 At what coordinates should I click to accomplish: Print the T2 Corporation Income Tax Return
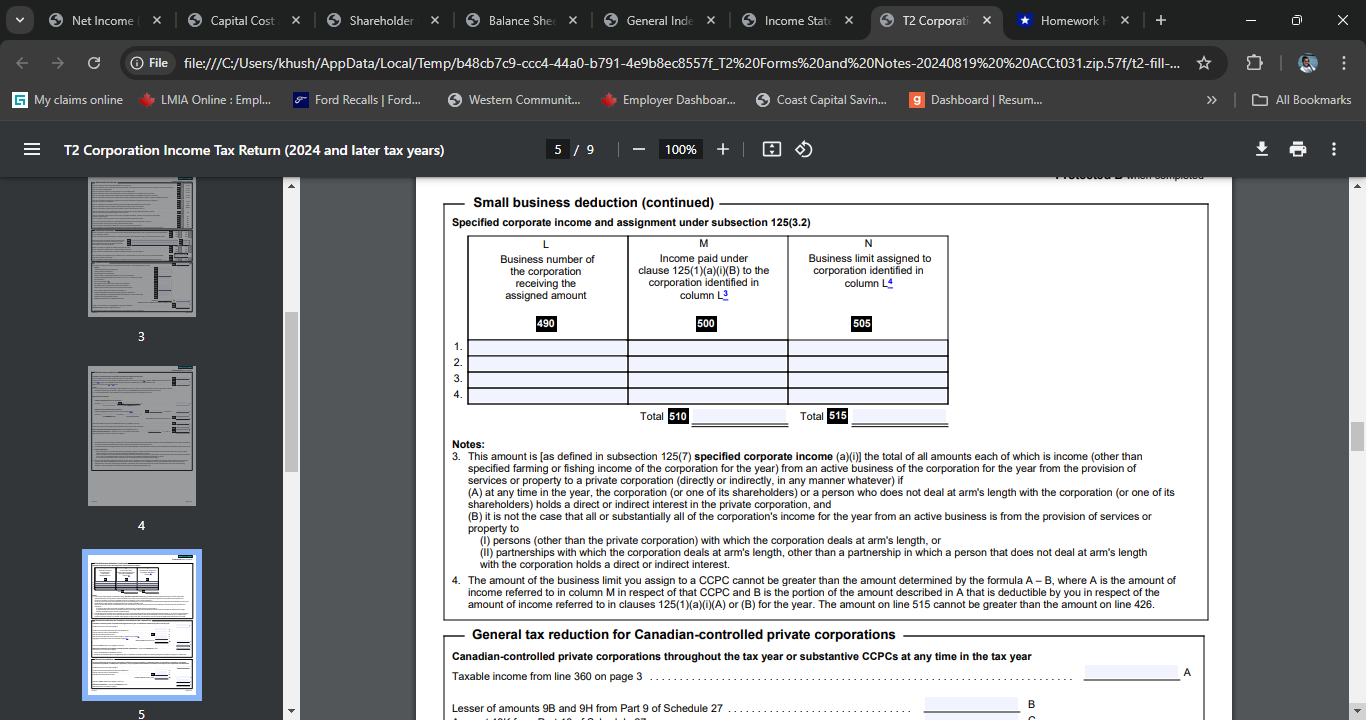(1298, 148)
